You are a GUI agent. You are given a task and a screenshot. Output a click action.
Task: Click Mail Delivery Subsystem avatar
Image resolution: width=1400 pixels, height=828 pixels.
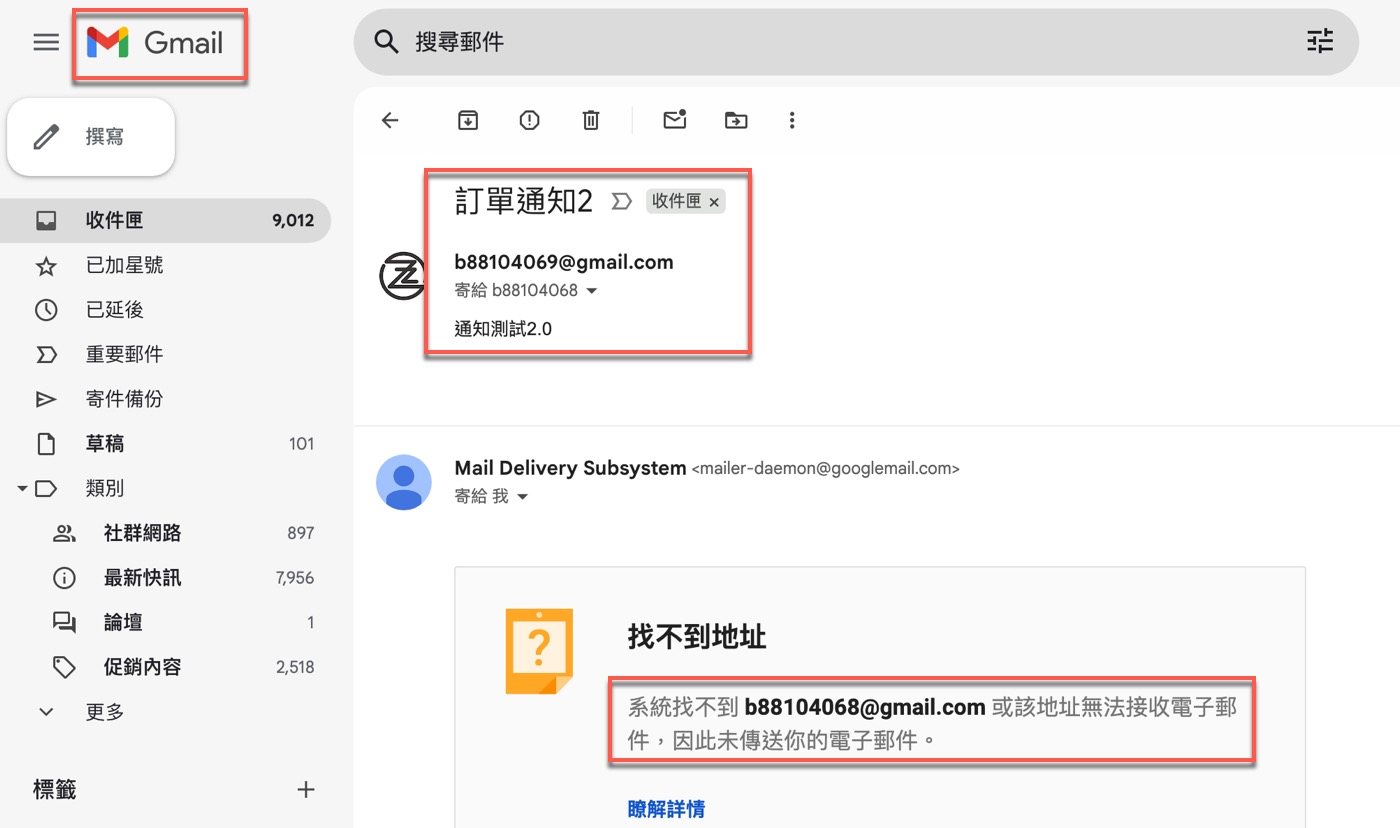click(x=403, y=482)
